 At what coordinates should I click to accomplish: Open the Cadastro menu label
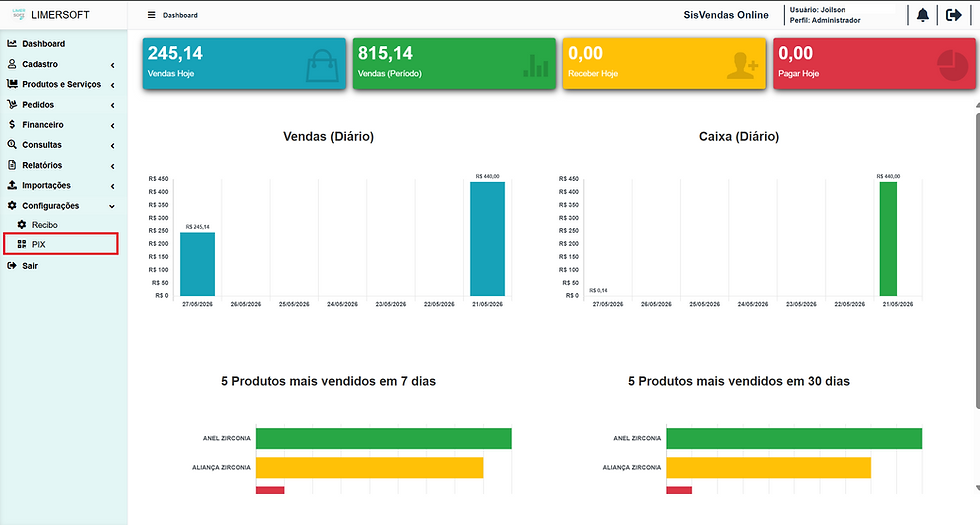[x=40, y=64]
